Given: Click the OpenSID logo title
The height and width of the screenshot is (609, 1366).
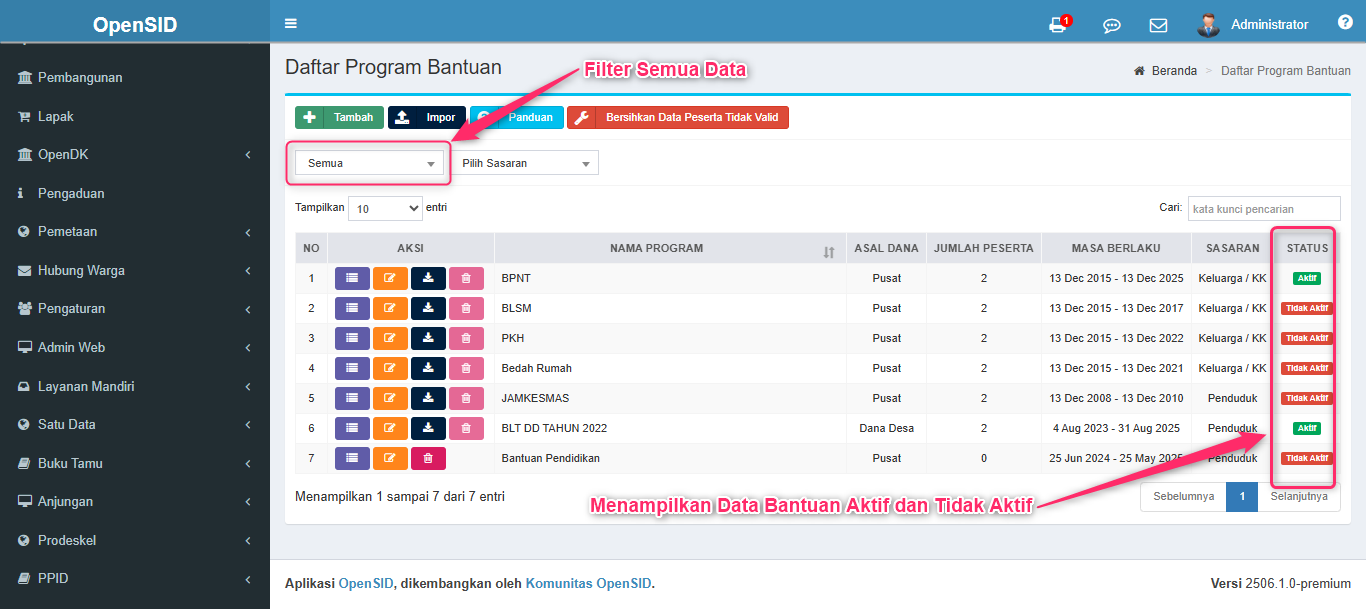Looking at the screenshot, I should click(x=135, y=25).
